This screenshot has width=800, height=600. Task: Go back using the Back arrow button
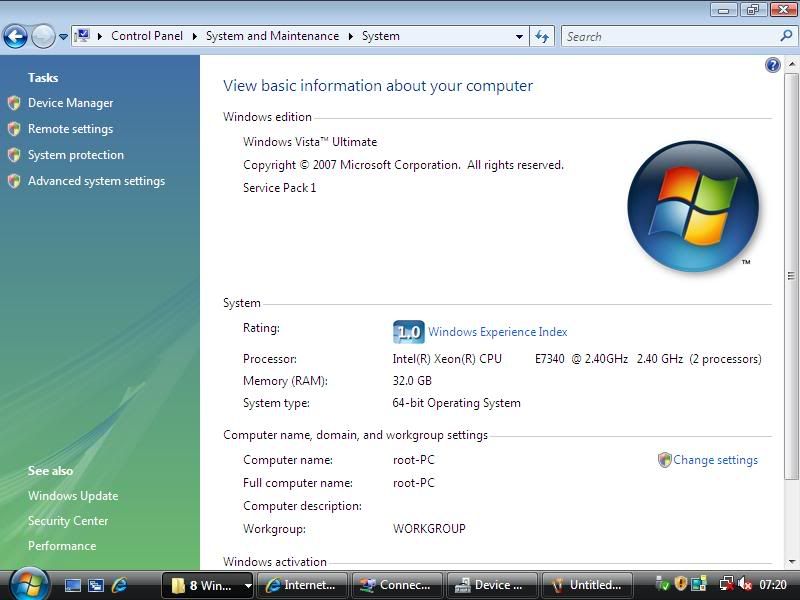[15, 36]
